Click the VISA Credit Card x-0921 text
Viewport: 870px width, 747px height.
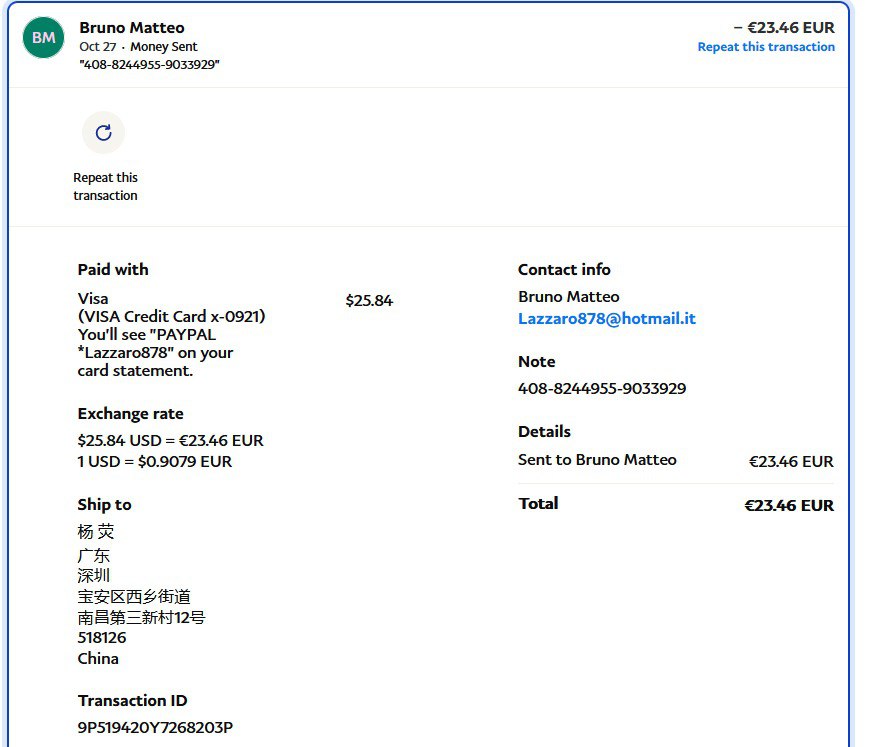coord(171,317)
